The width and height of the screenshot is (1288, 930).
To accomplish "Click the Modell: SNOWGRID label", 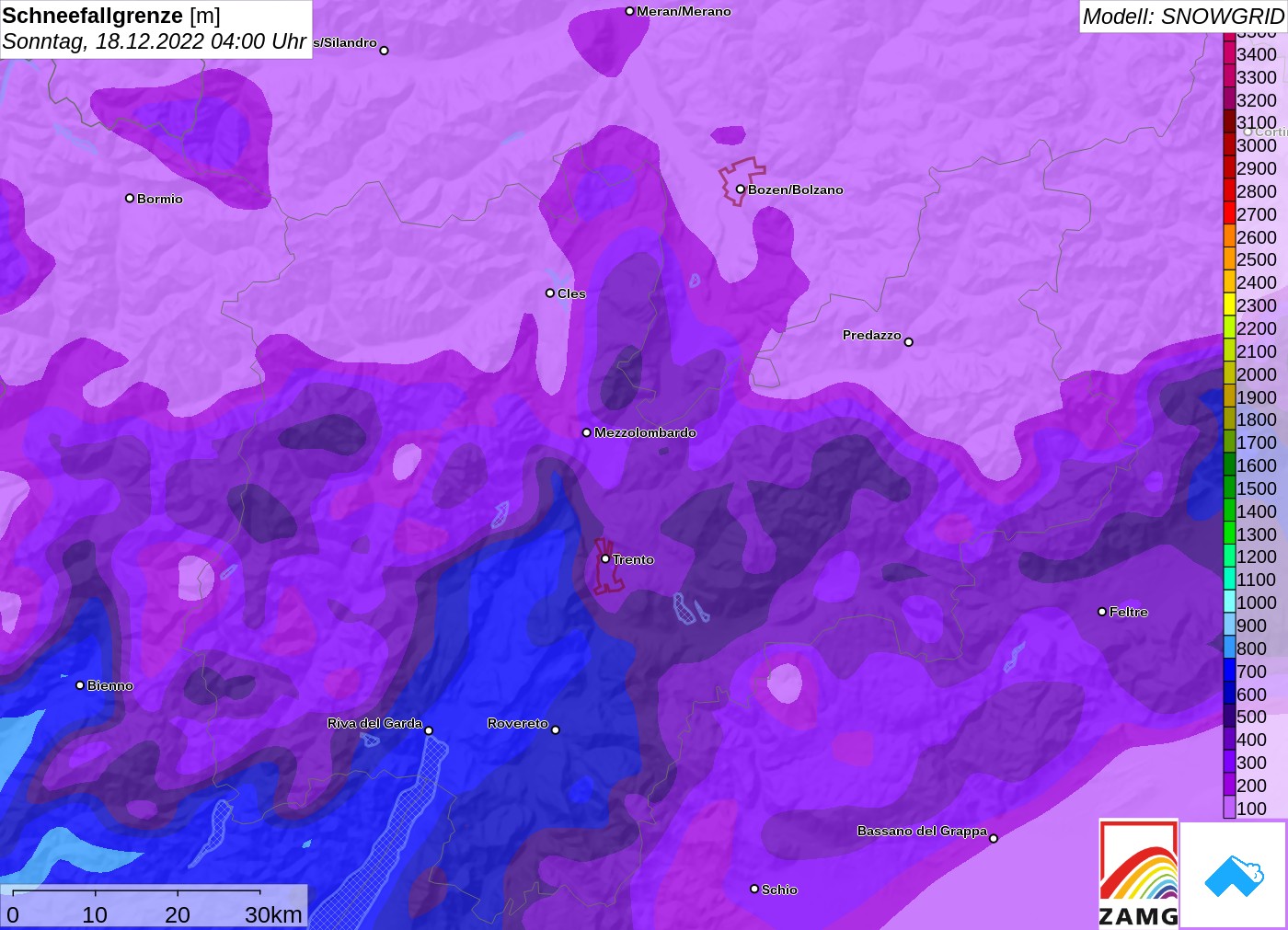I will coord(1183,17).
